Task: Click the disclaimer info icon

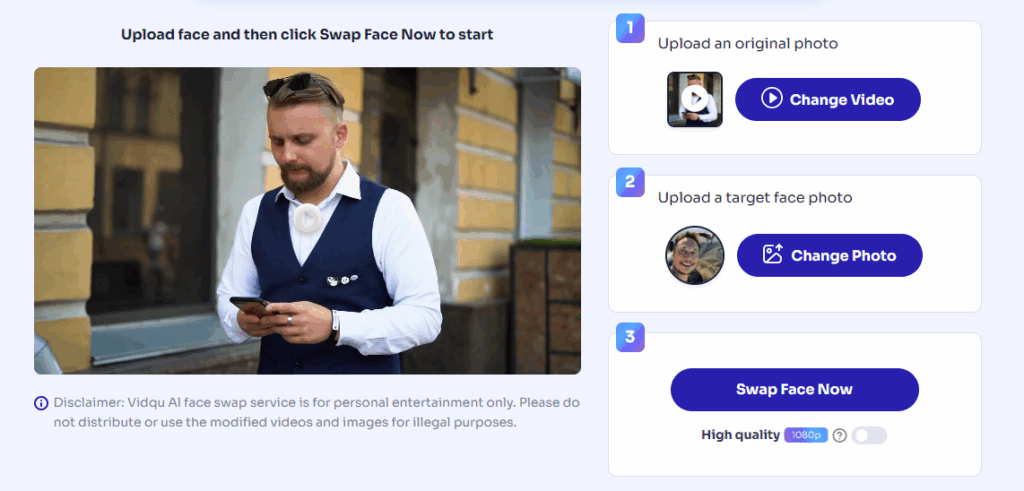Action: pos(41,403)
